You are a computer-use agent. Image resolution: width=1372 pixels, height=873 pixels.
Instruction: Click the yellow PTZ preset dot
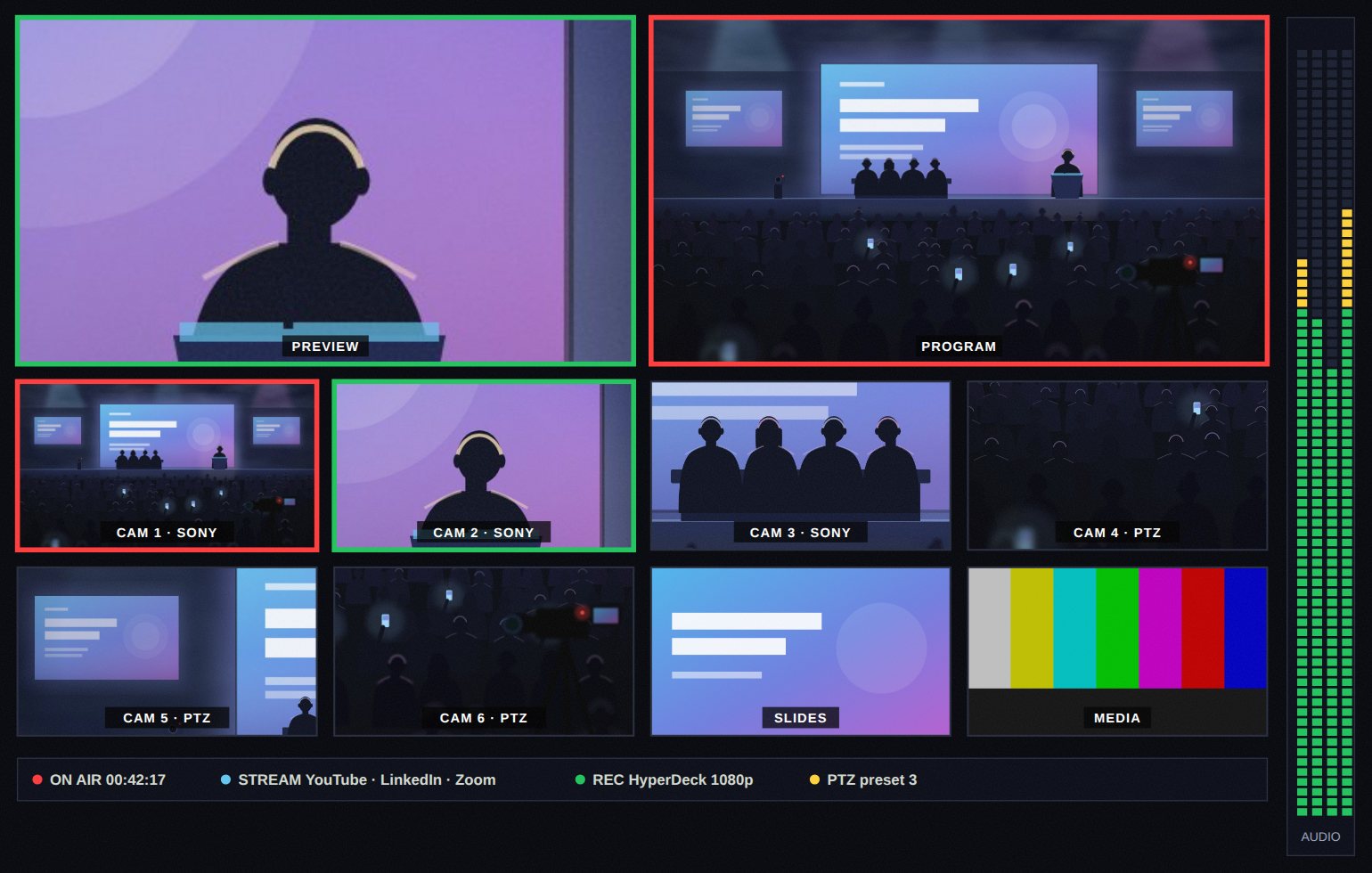814,779
